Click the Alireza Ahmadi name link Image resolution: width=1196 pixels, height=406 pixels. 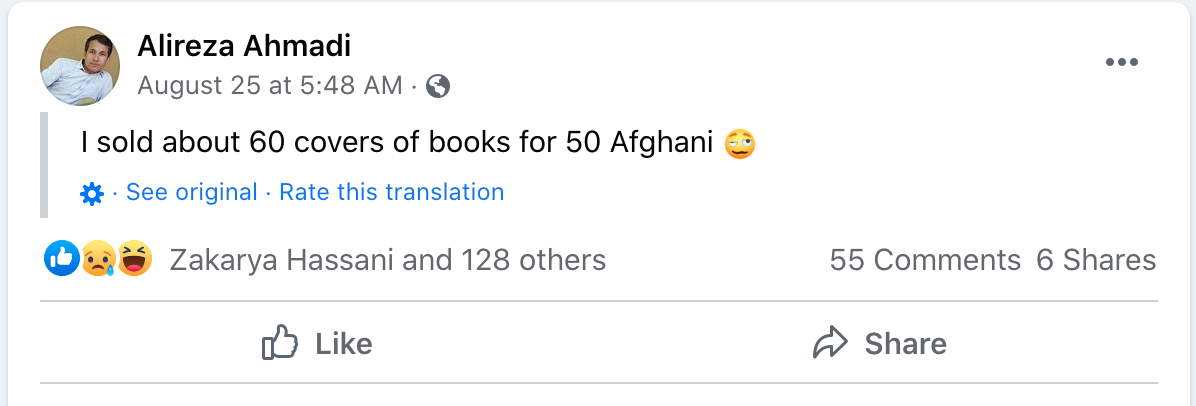point(244,46)
